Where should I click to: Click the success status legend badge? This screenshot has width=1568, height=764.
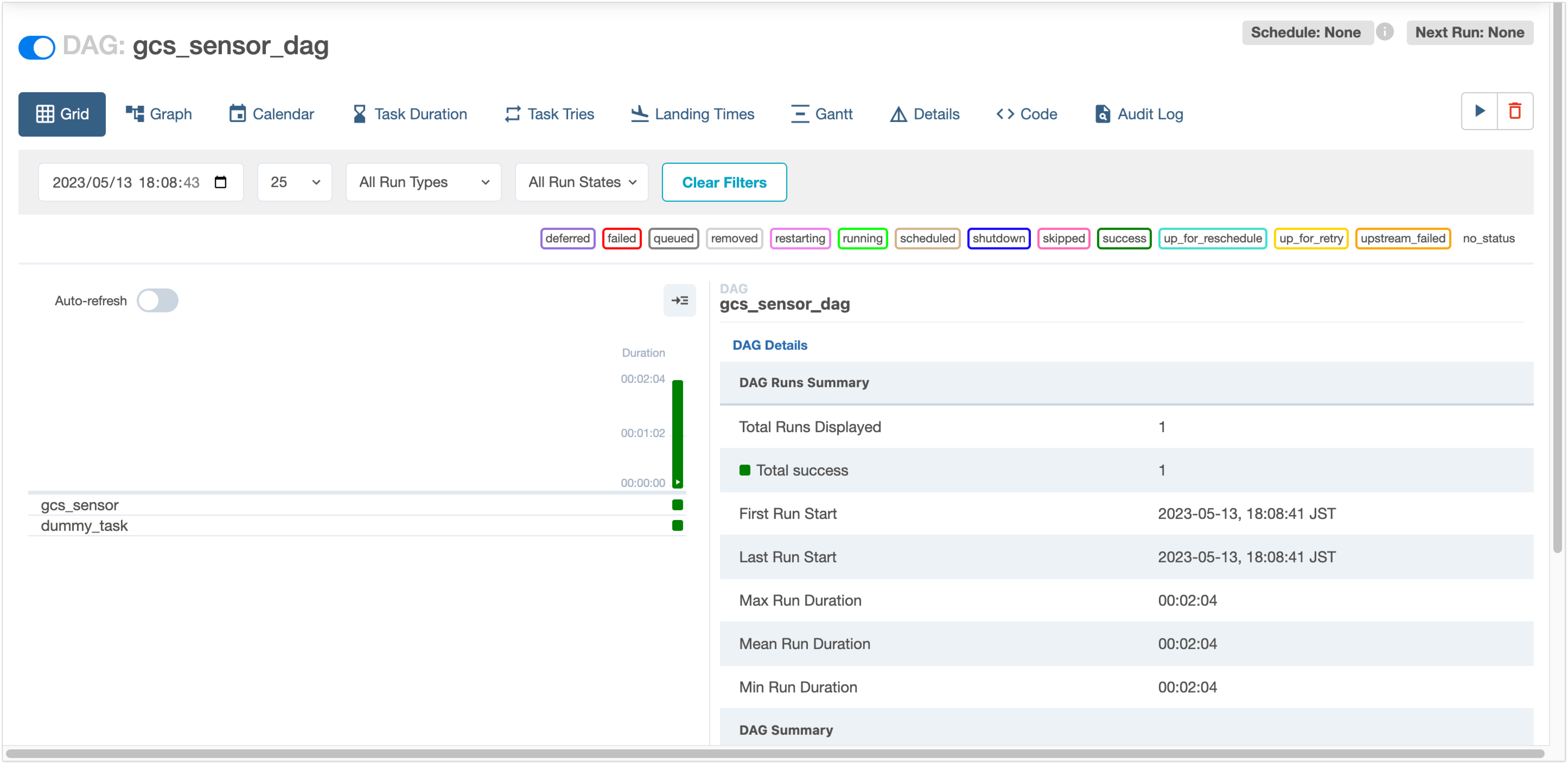(1124, 239)
